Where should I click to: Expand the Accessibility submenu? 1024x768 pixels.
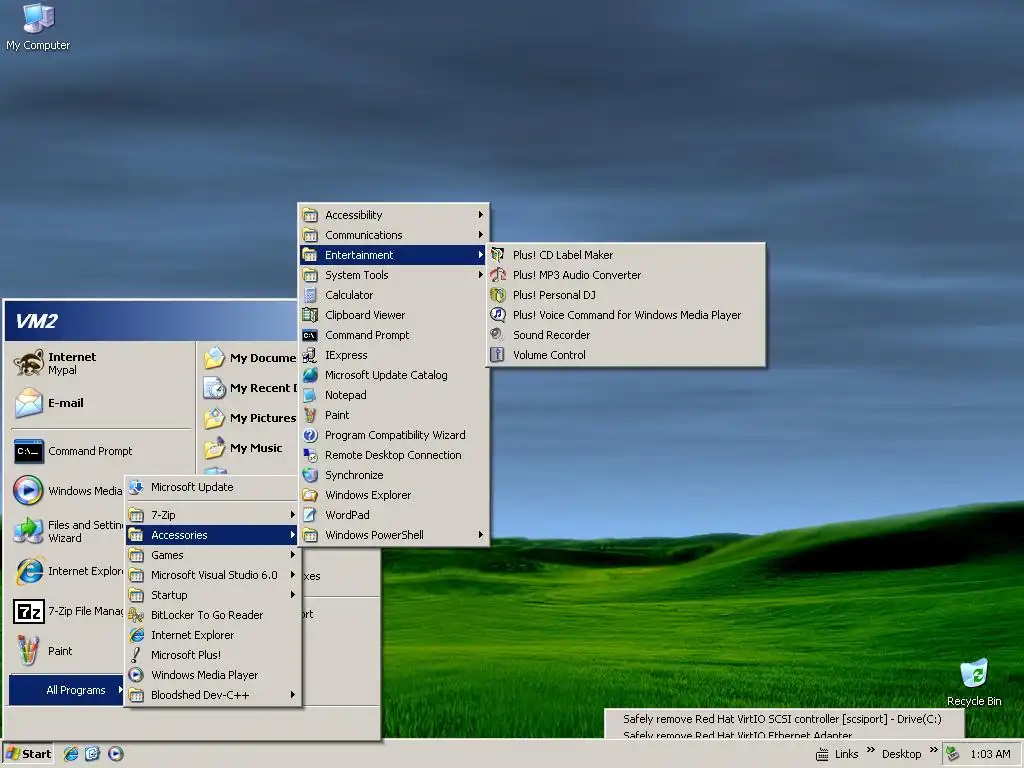394,215
